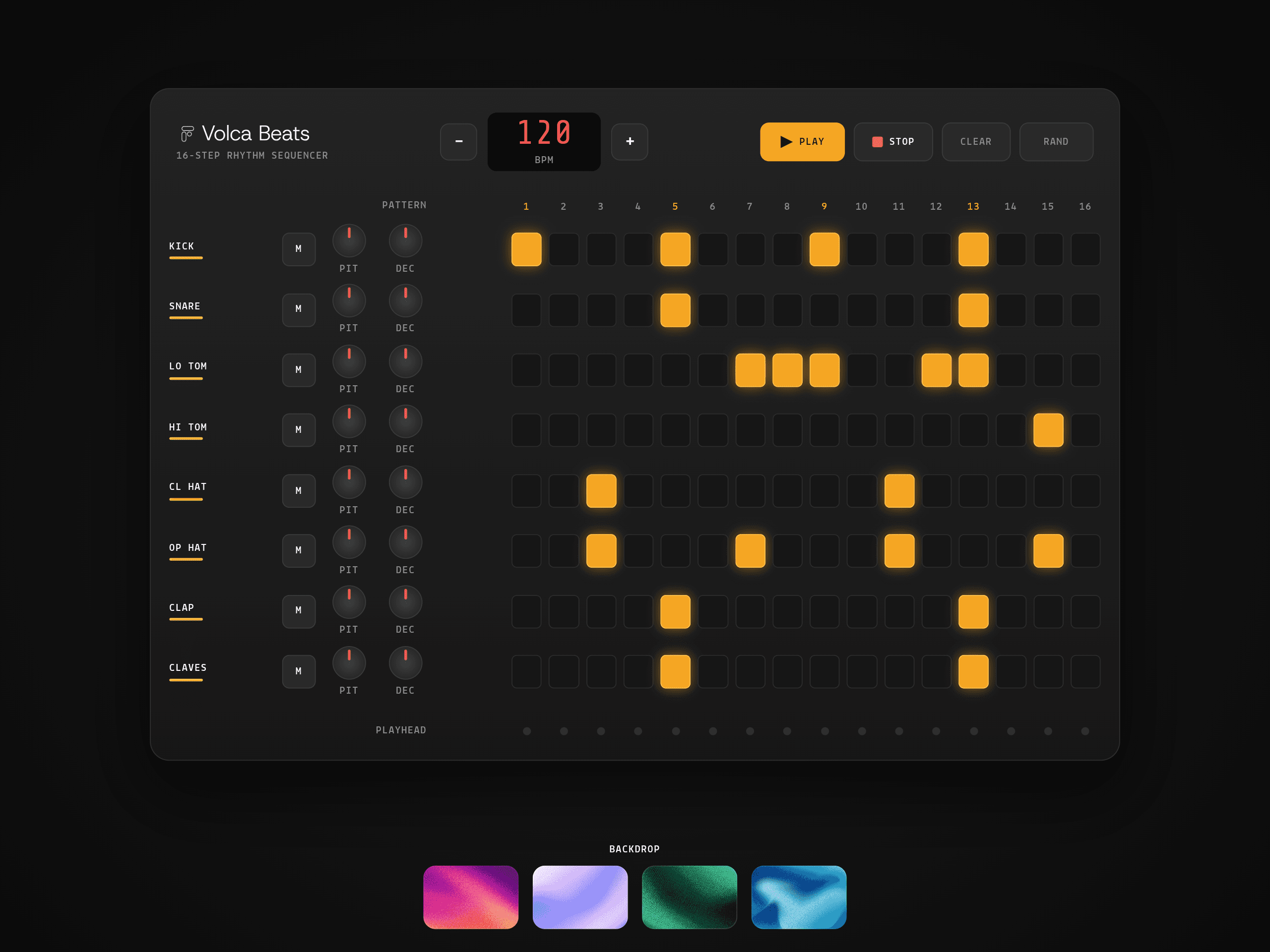
Task: Click the PLAYHEAD label
Action: click(x=401, y=730)
